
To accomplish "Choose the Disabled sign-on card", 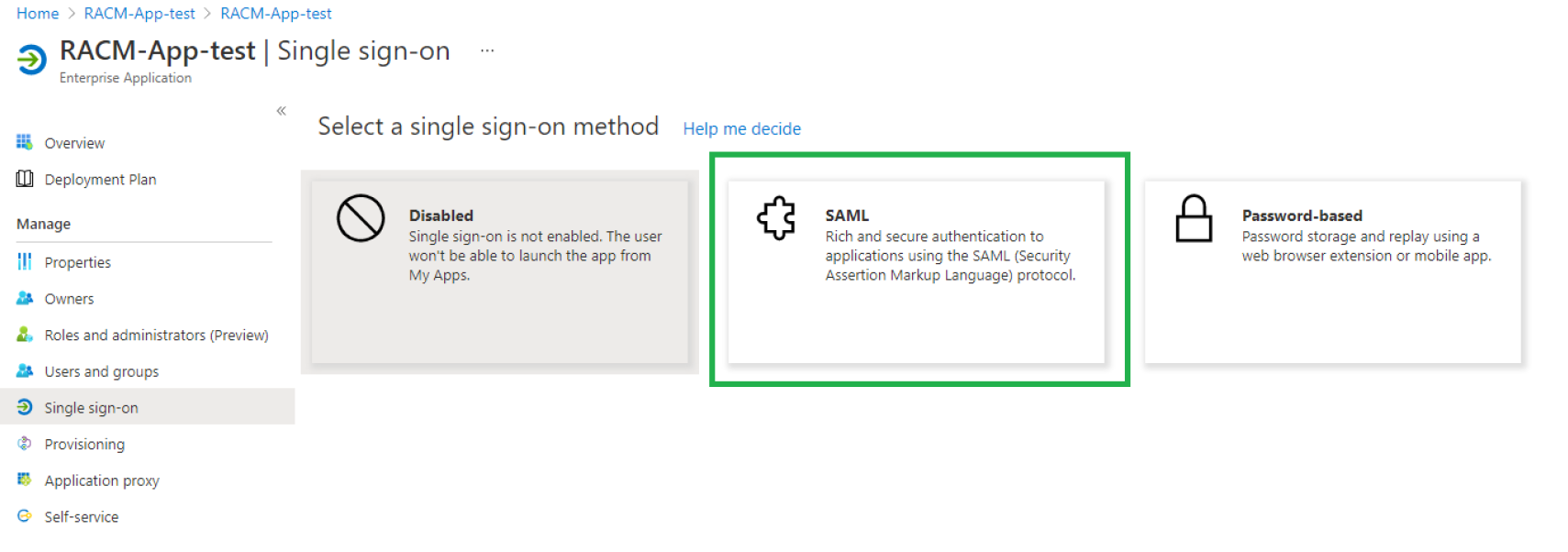I will 499,271.
